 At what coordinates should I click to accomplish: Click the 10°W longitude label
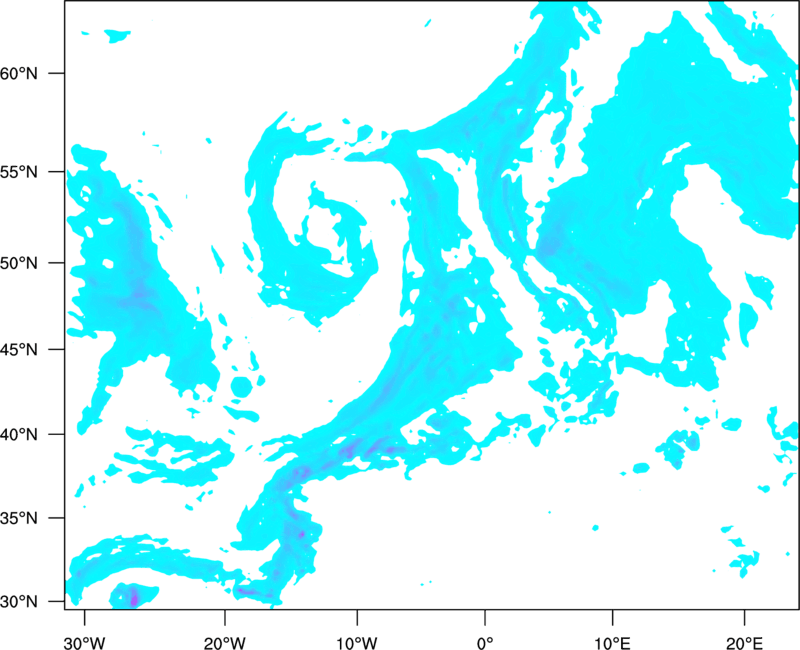357,643
